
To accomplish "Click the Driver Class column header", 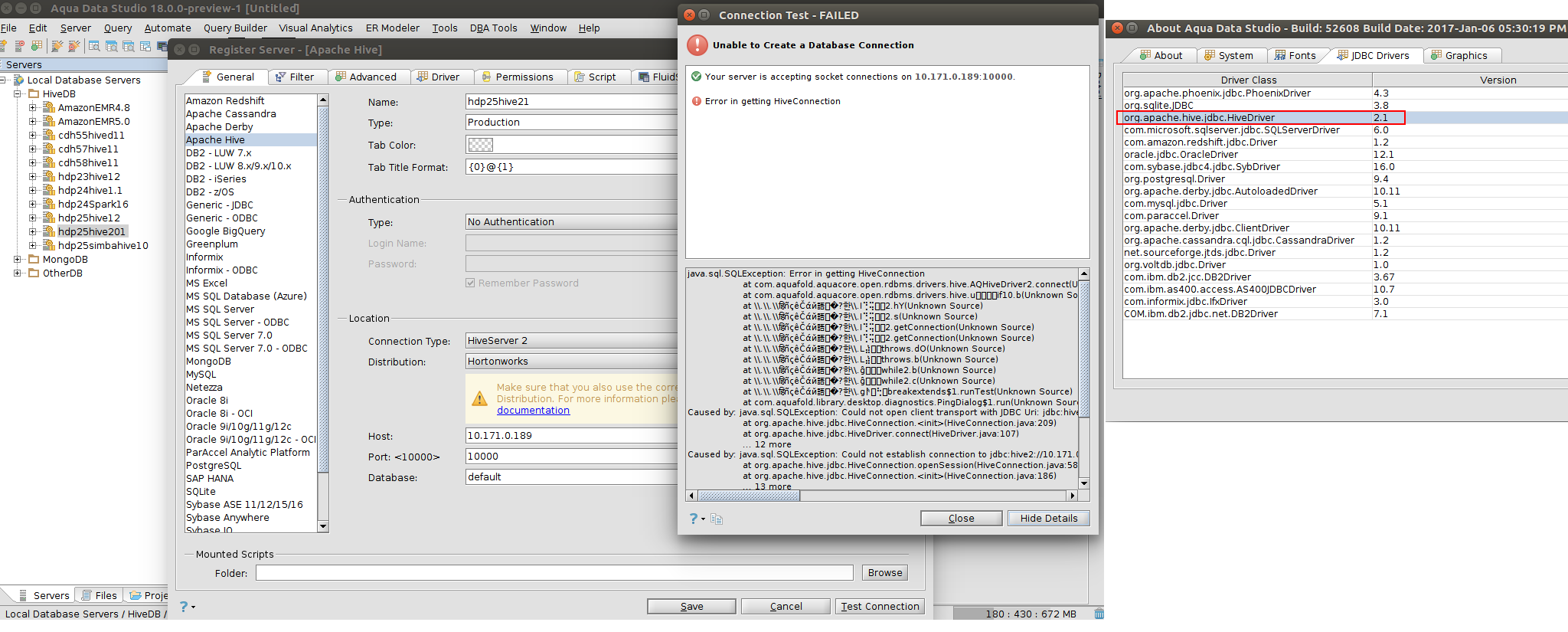I will [x=1248, y=80].
